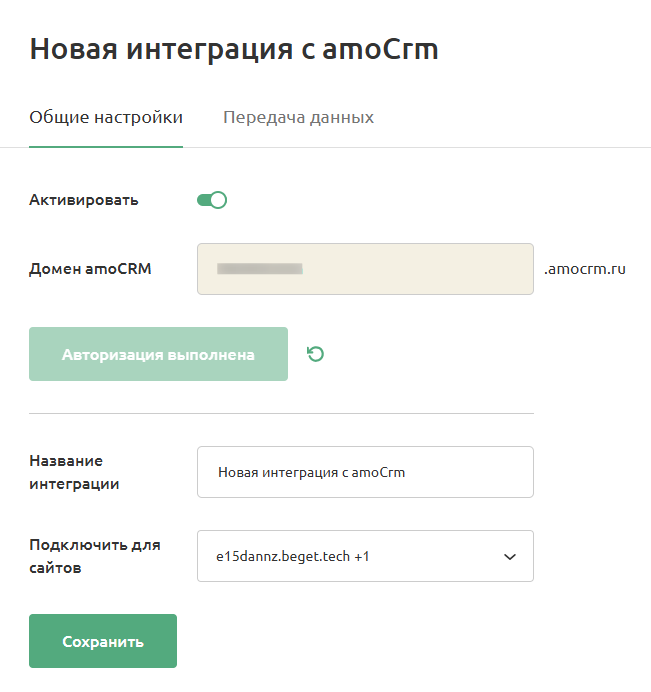
Task: Click the Название интеграции label
Action: tap(75, 472)
